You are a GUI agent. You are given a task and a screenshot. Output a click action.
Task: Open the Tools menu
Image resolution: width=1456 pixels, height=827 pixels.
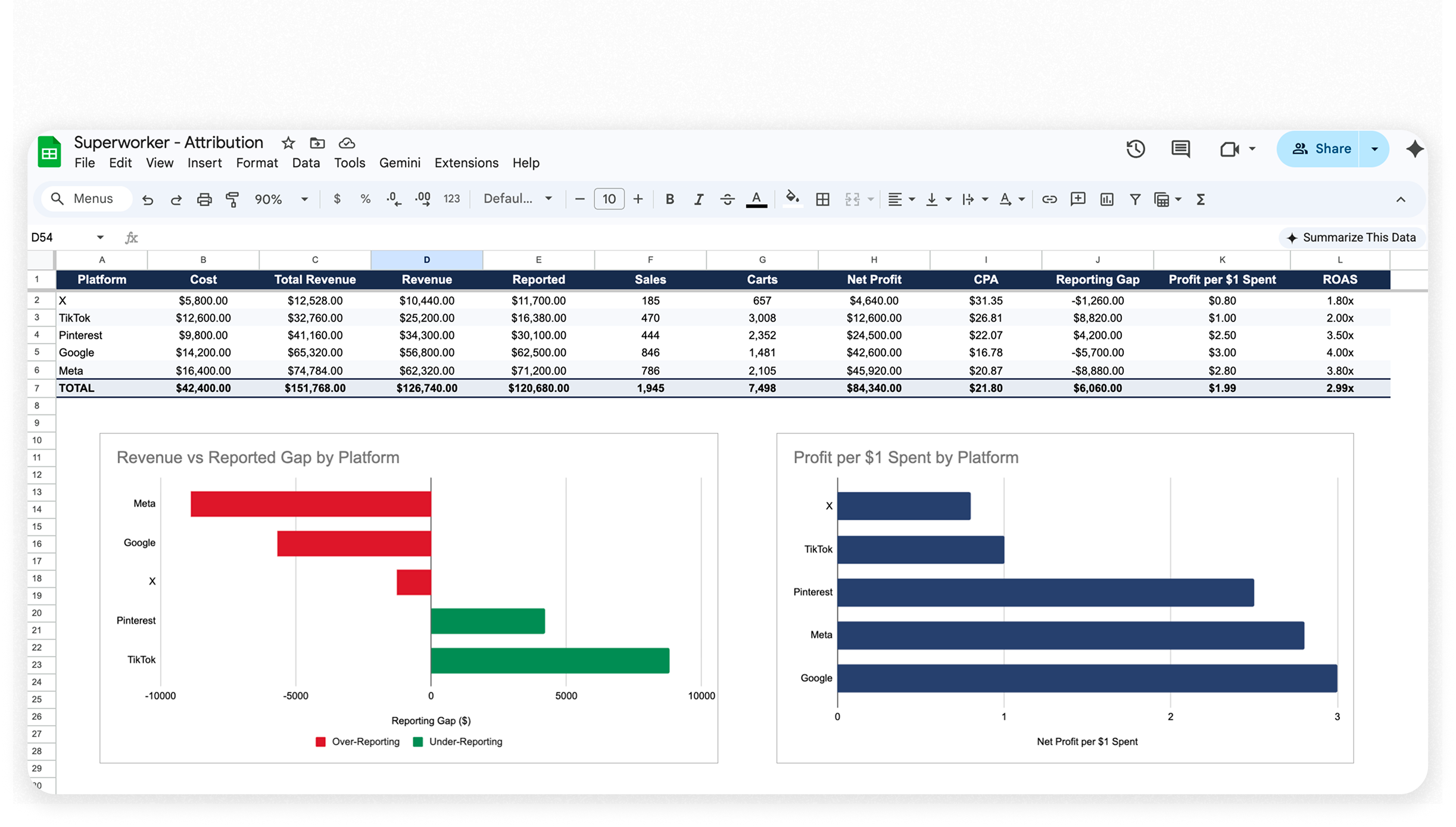pos(350,163)
